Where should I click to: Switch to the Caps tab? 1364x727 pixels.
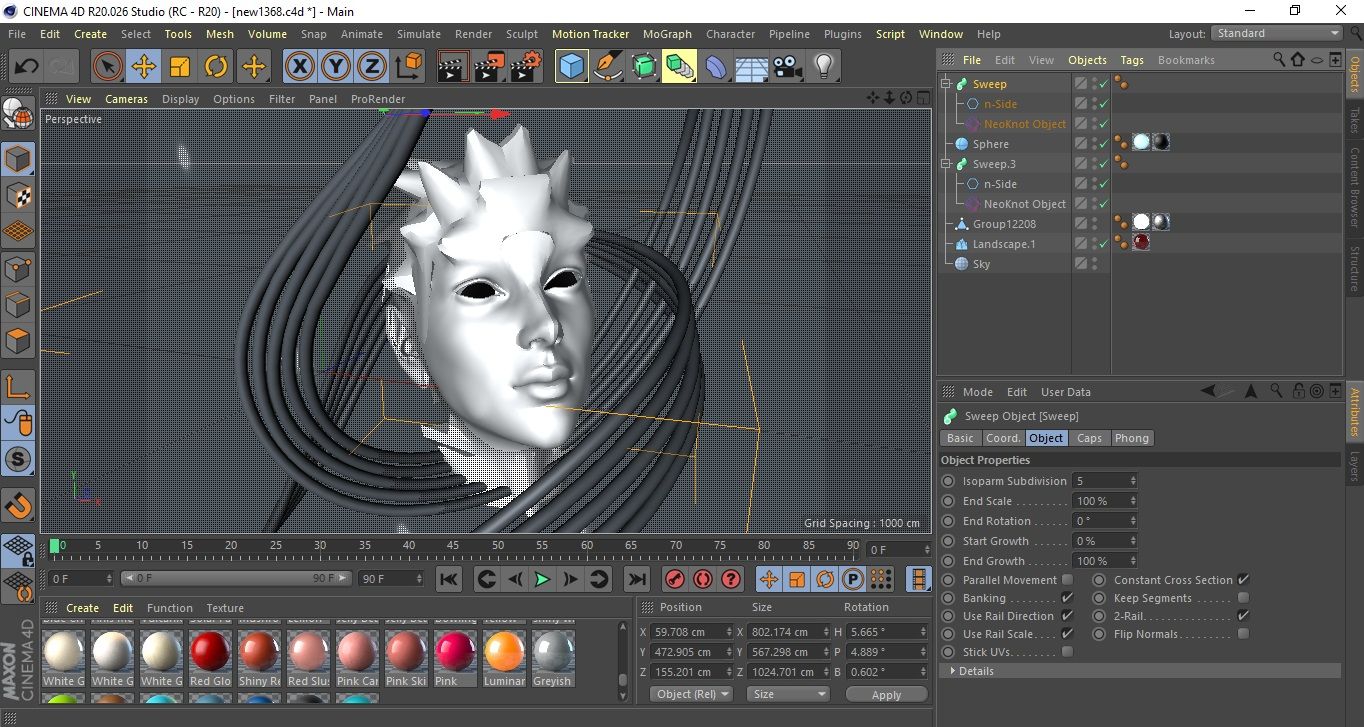pos(1089,438)
